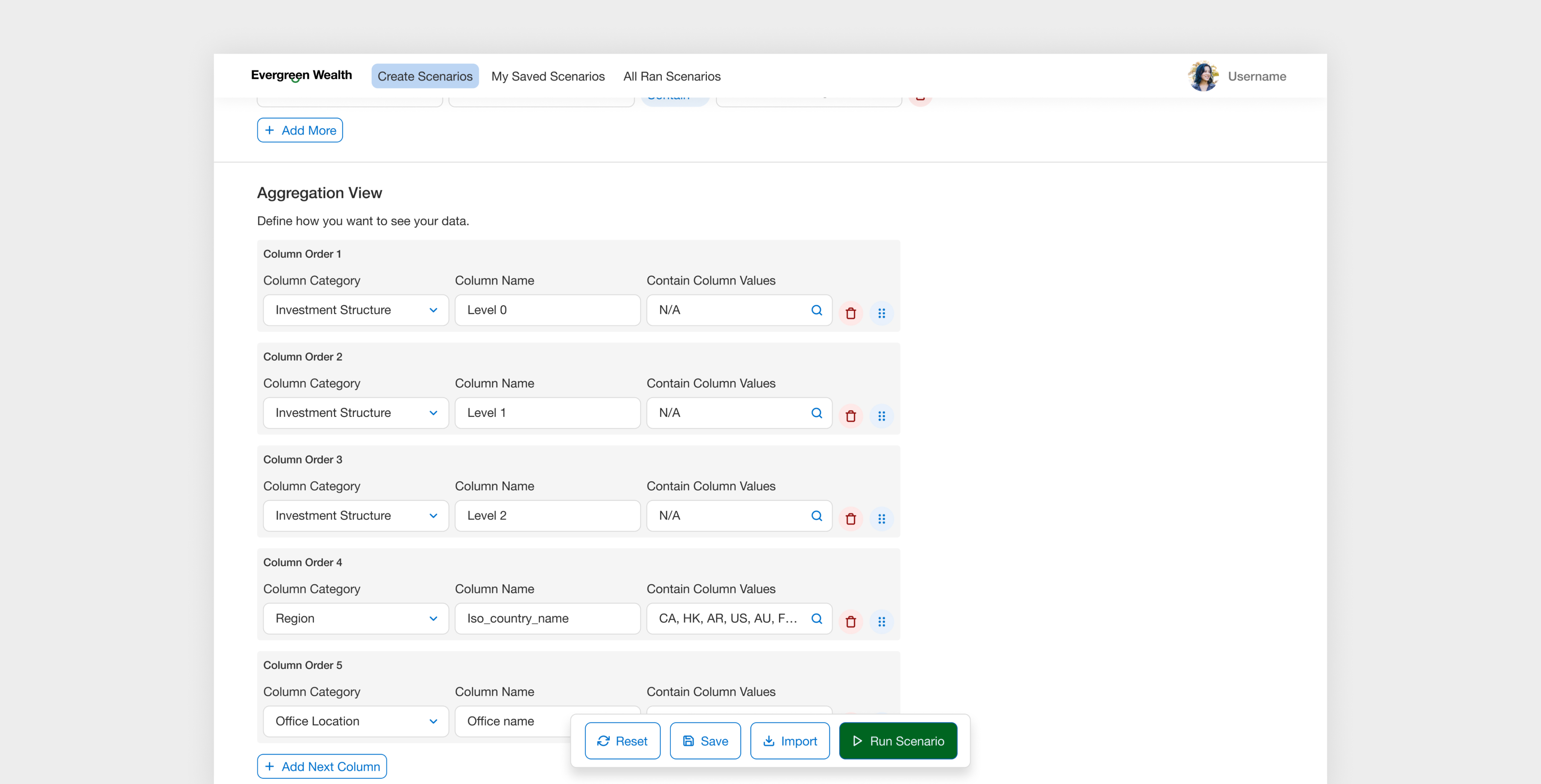Remove the Iso_country_name column row
Image resolution: width=1541 pixels, height=784 pixels.
(x=850, y=621)
